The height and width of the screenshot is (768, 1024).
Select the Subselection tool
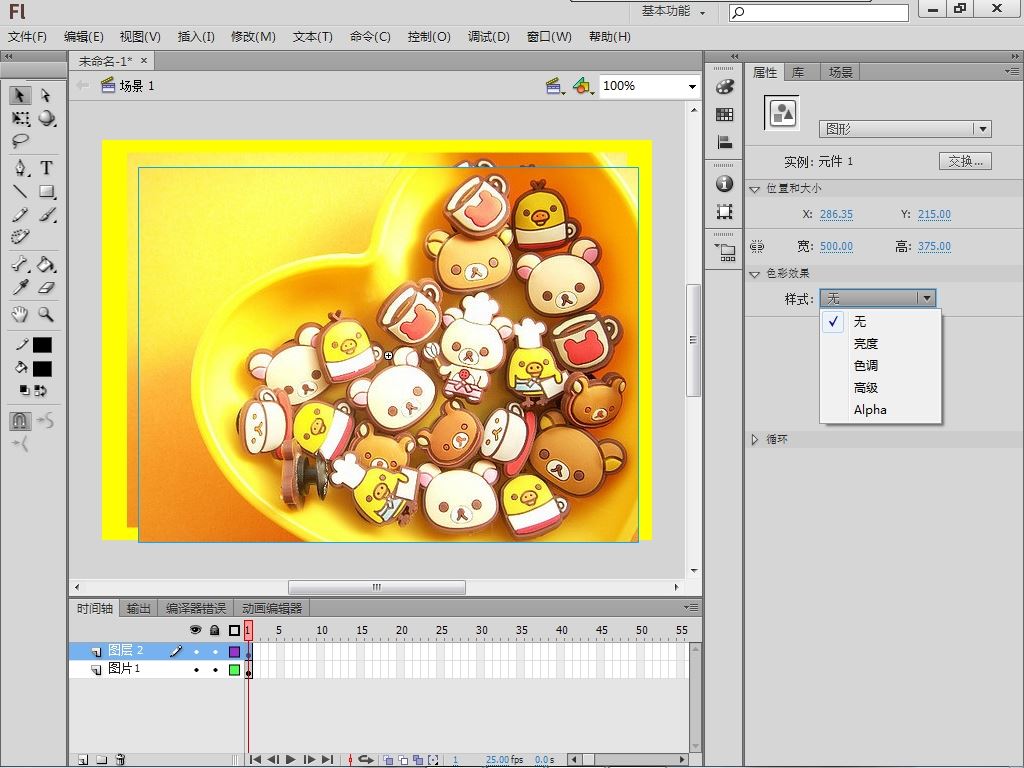(46, 95)
